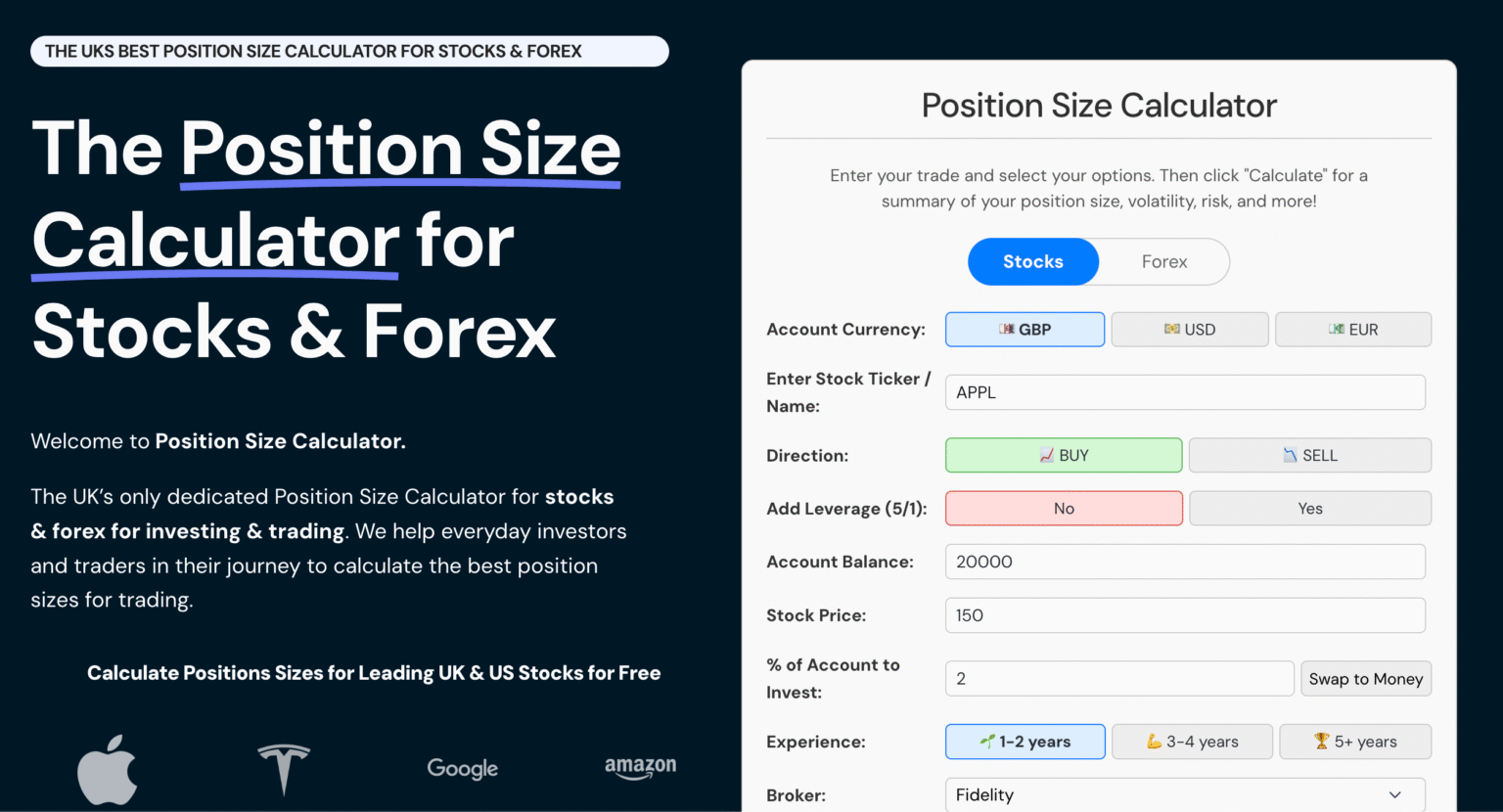1503x812 pixels.
Task: Switch to the Forex tab
Action: [1164, 261]
